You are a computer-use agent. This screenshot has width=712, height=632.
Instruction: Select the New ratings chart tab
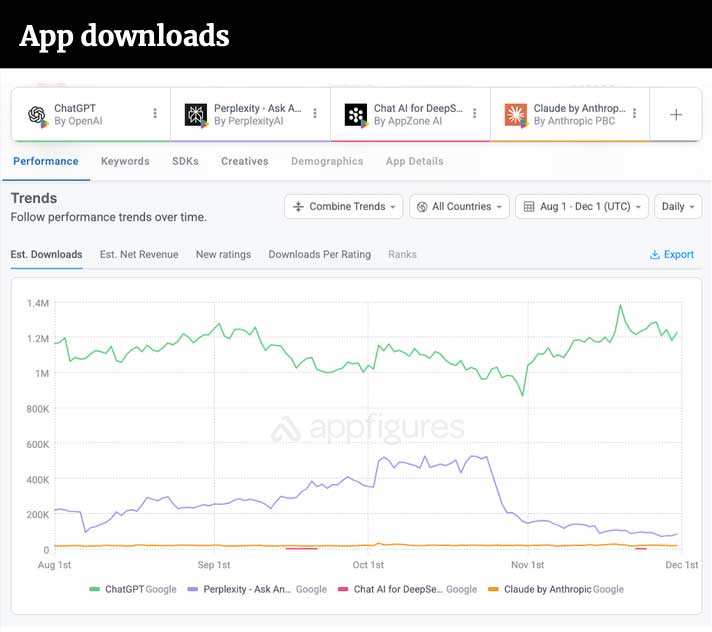pyautogui.click(x=223, y=255)
